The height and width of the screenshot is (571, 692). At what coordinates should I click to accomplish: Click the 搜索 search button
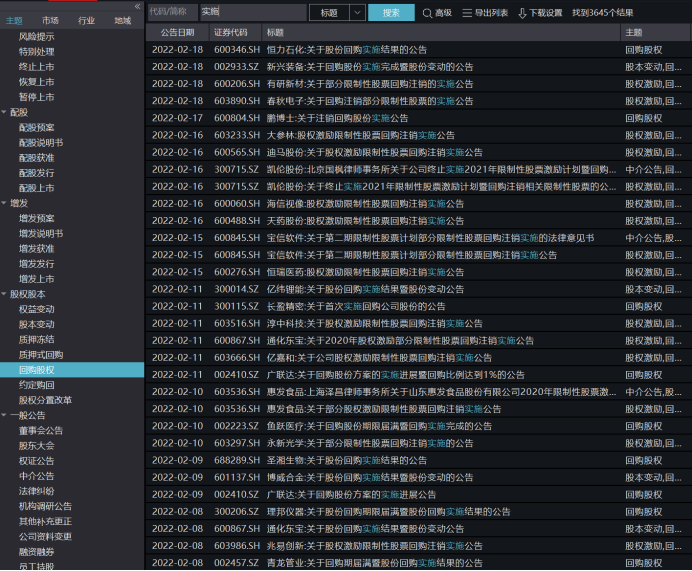391,13
